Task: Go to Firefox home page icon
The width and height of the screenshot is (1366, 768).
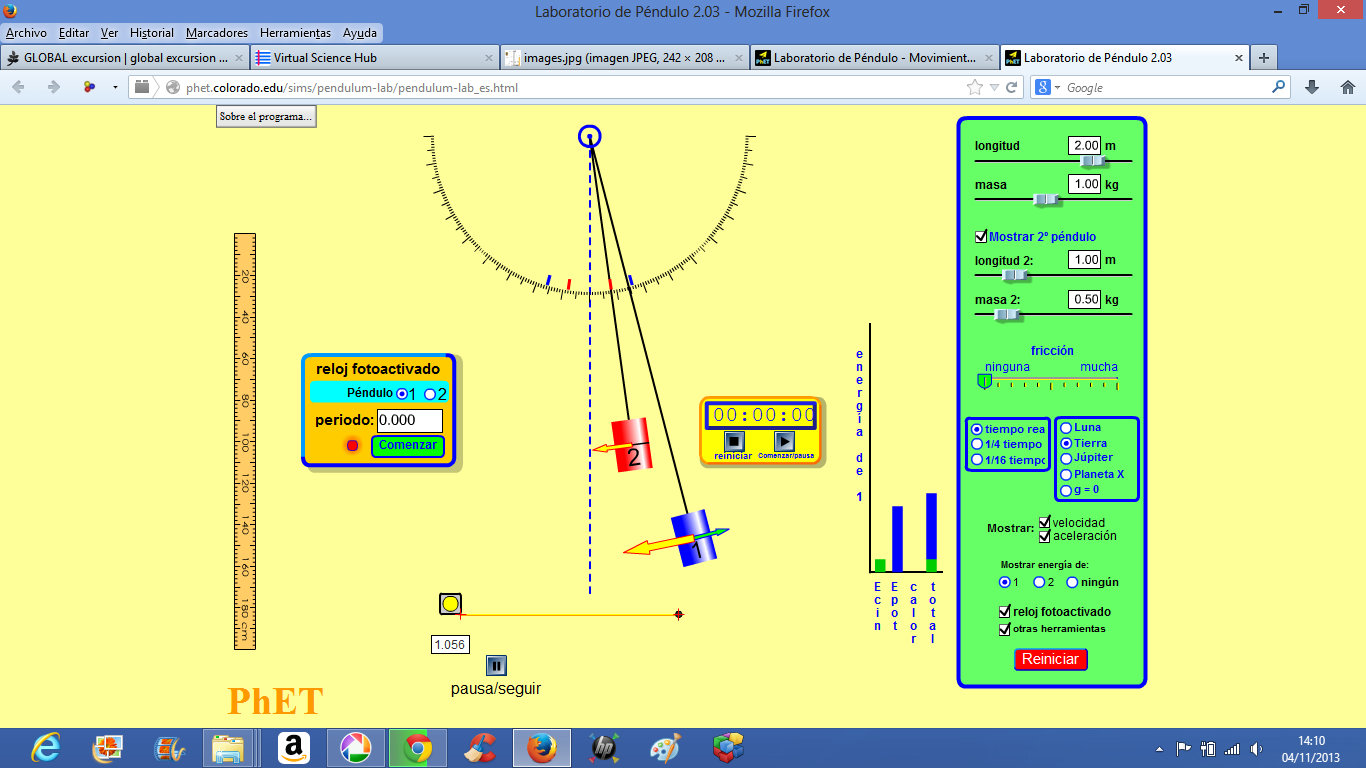Action: click(1347, 88)
